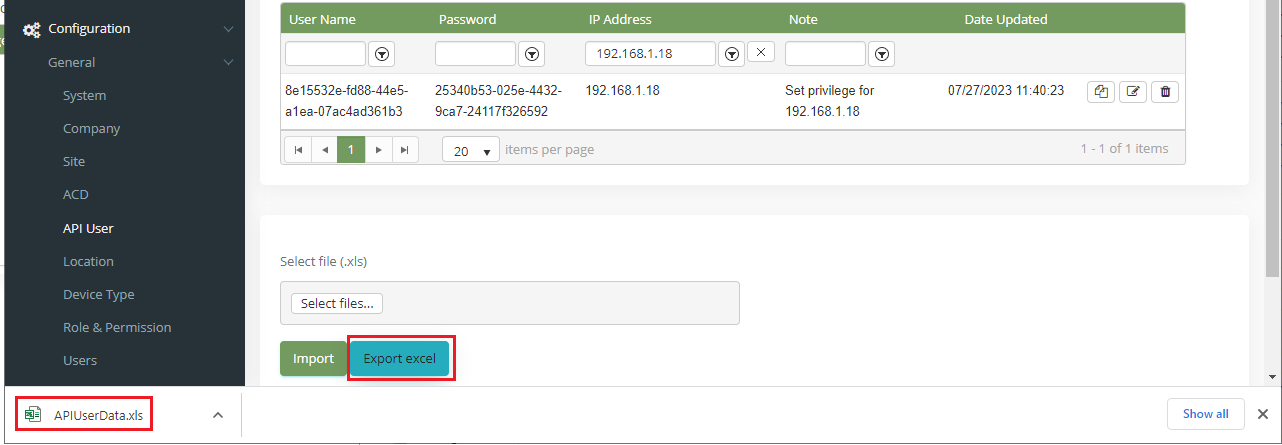
Task: Collapse the Configuration menu section
Action: (x=229, y=29)
